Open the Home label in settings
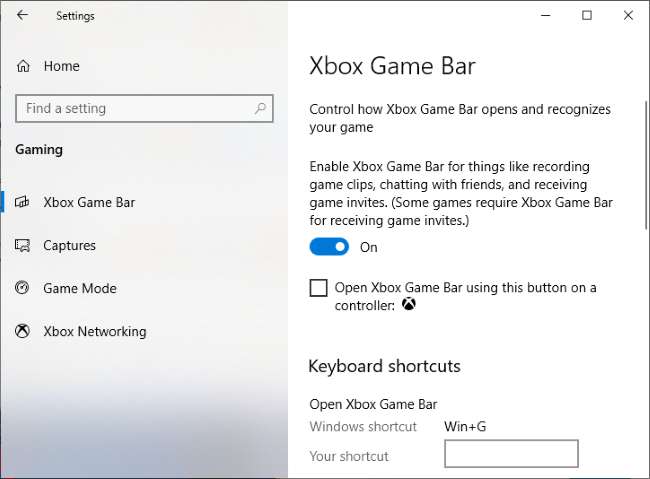 pyautogui.click(x=62, y=66)
